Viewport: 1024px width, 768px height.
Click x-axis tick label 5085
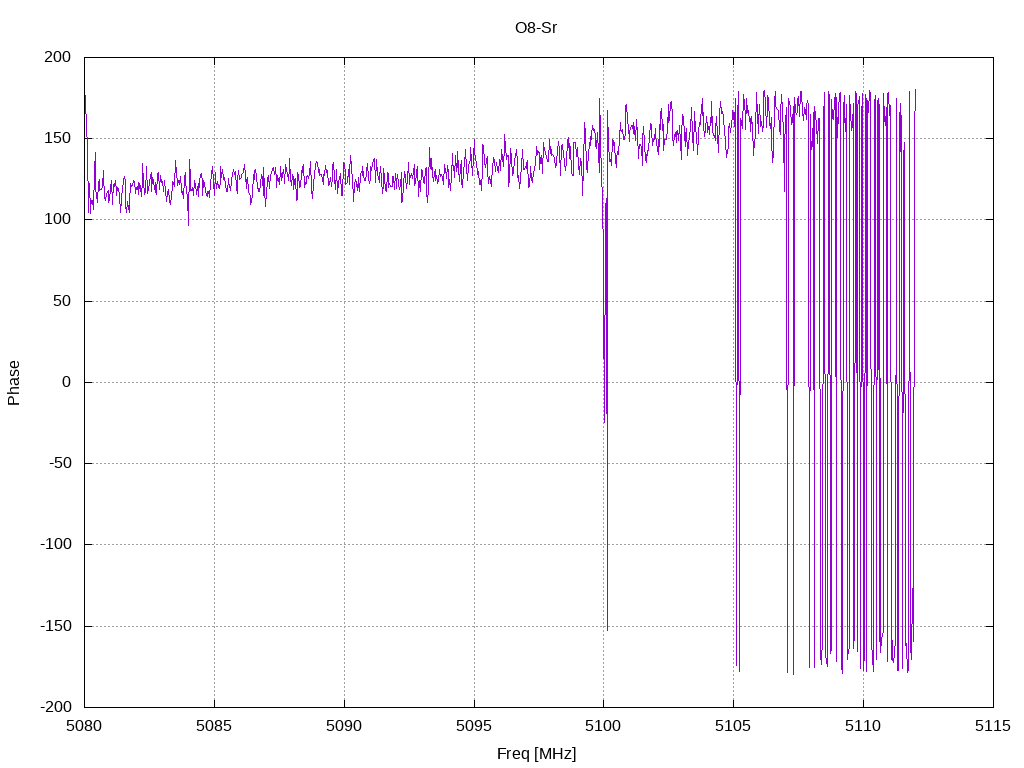click(214, 726)
